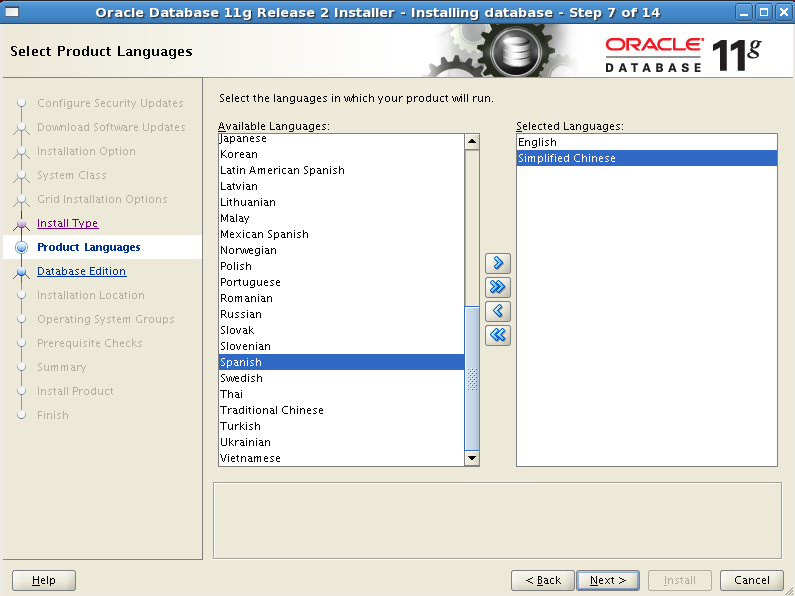Select Vietnamese in the list
This screenshot has height=596, width=795.
click(x=341, y=458)
